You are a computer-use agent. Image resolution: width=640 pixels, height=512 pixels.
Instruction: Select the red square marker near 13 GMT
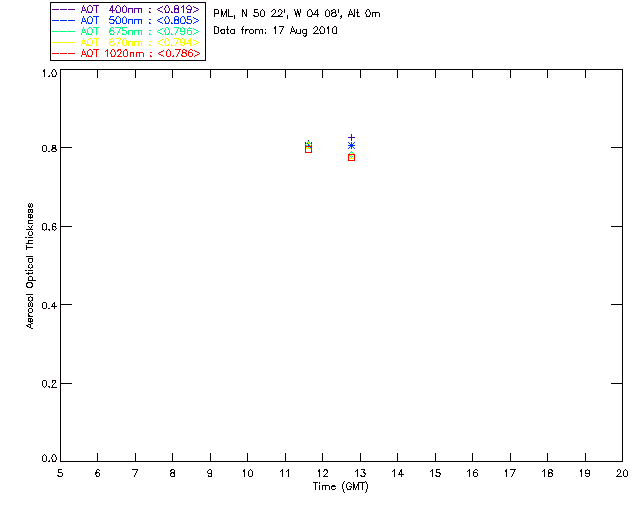click(x=351, y=158)
